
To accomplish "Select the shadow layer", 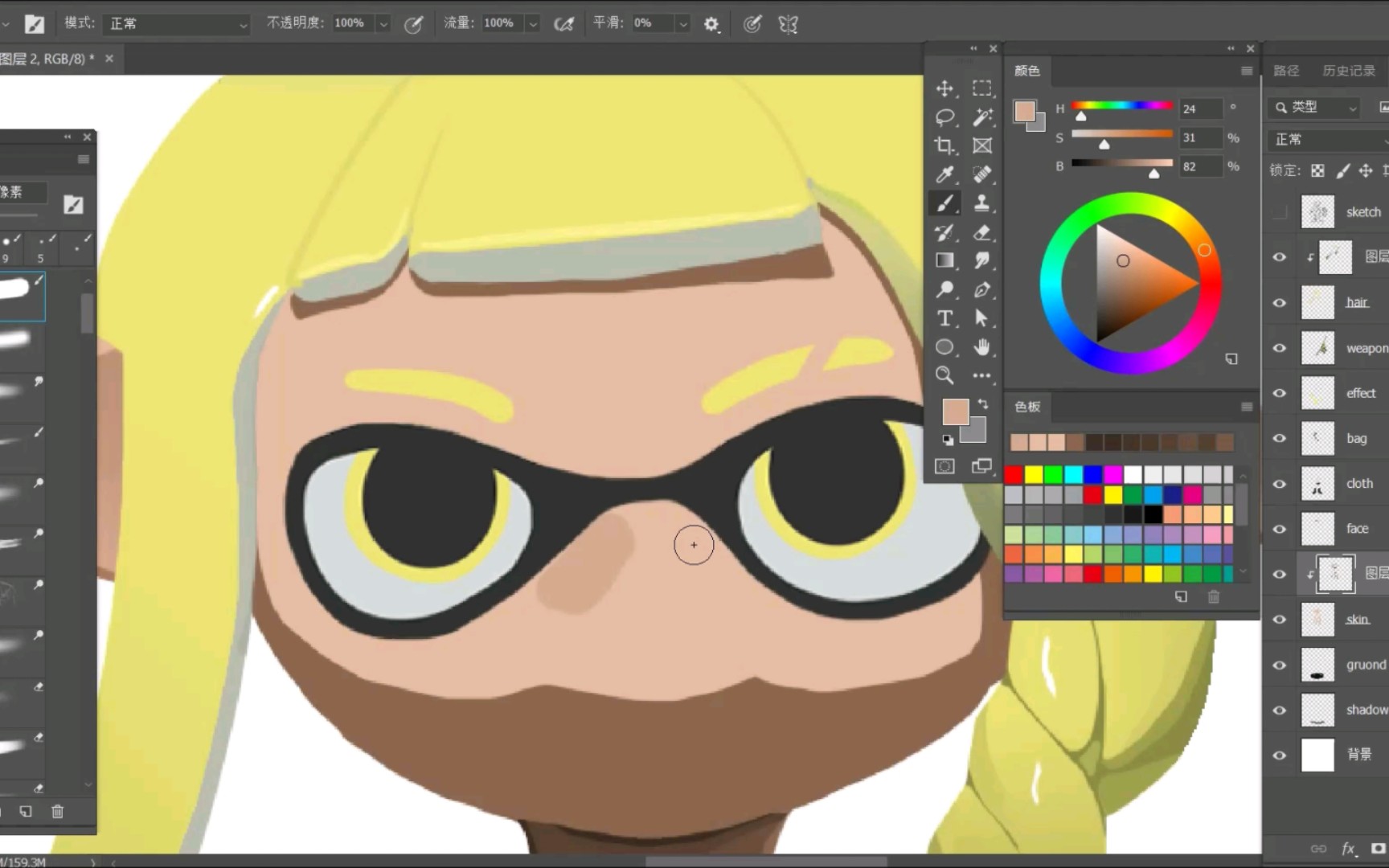I will 1326,710.
